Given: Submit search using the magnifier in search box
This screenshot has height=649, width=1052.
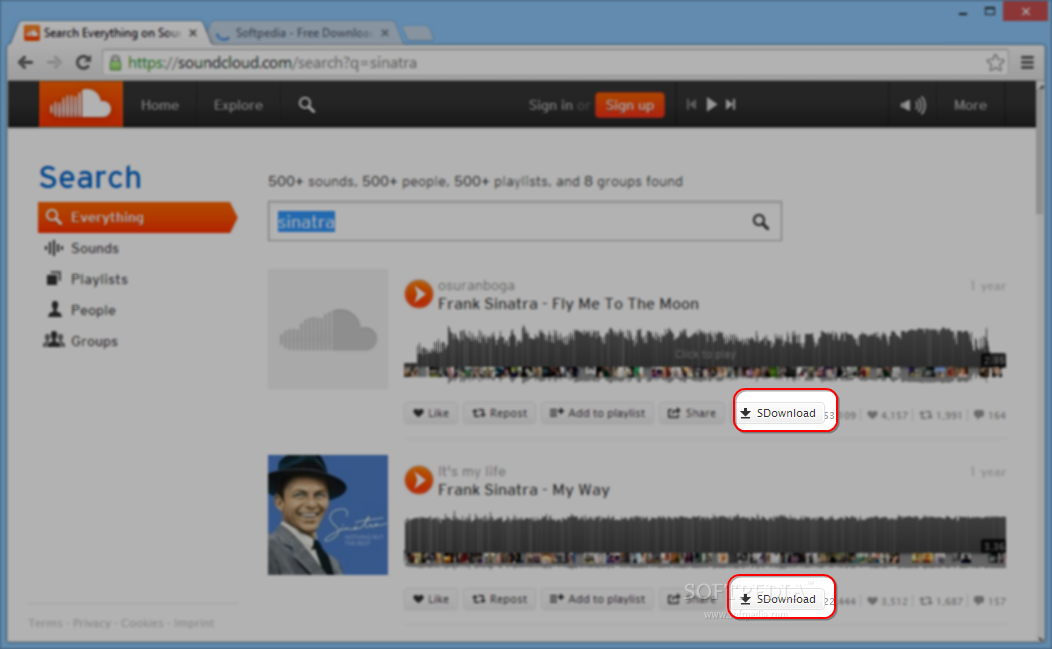Looking at the screenshot, I should pyautogui.click(x=760, y=221).
